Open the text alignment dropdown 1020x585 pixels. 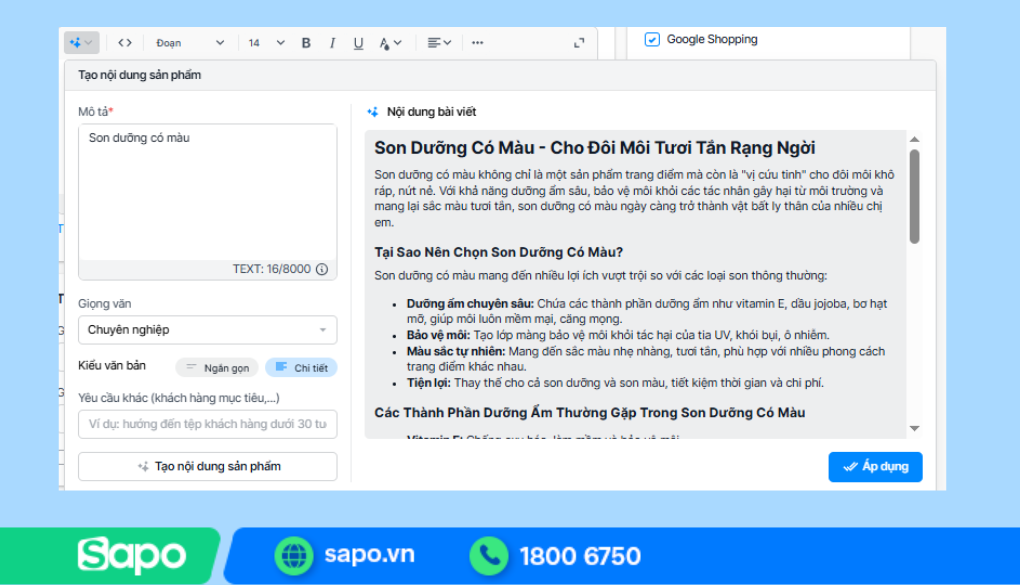click(438, 42)
